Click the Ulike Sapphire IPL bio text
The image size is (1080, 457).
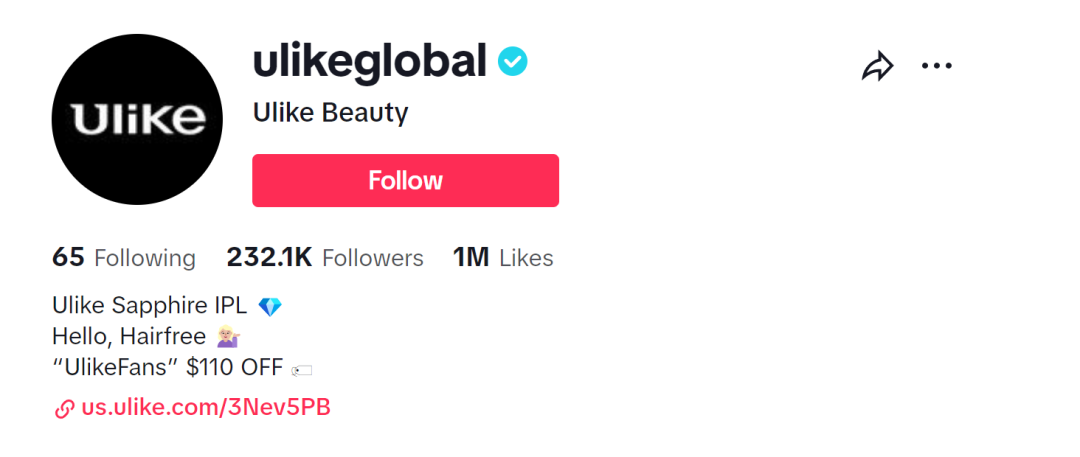150,306
